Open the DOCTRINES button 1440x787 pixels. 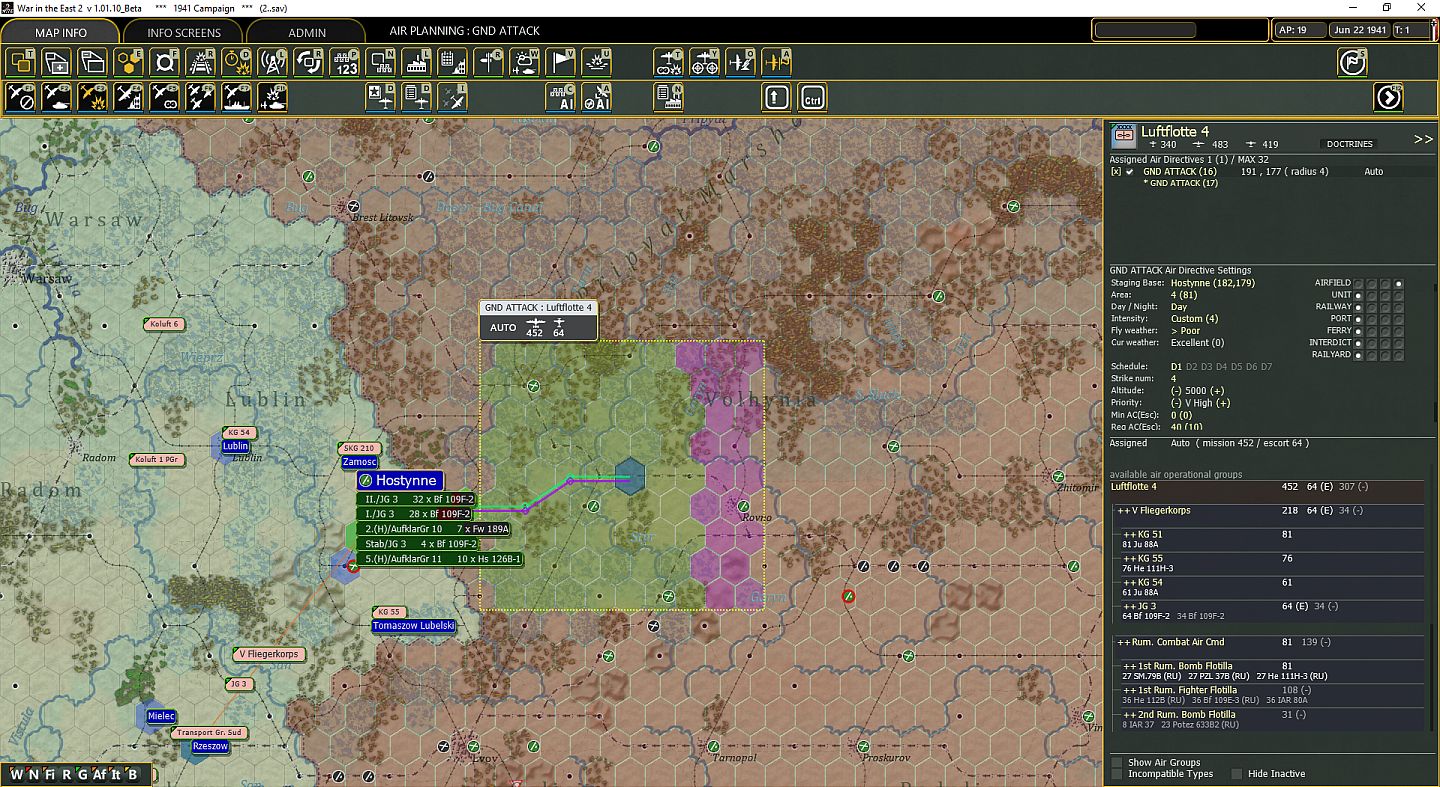[x=1350, y=144]
